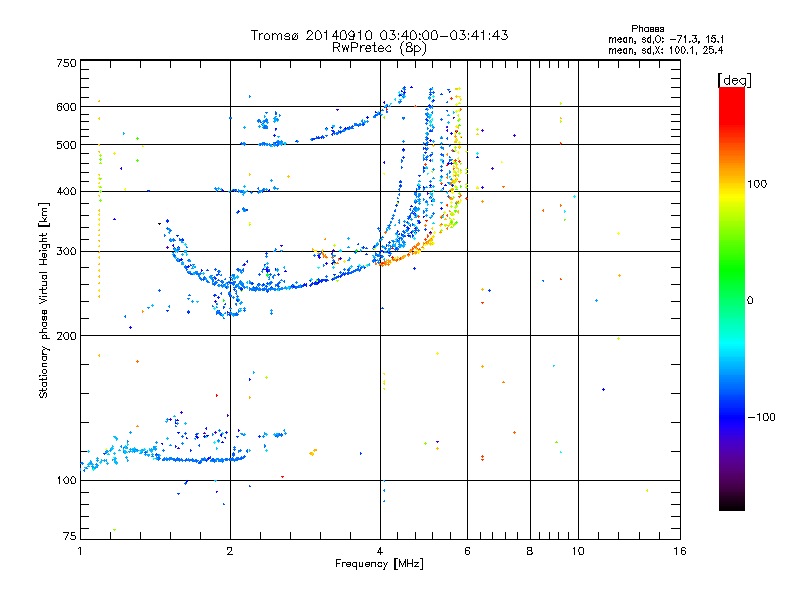Click the colorbar tick label "100"
Image resolution: width=800 pixels, height=600 pixels.
[757, 184]
